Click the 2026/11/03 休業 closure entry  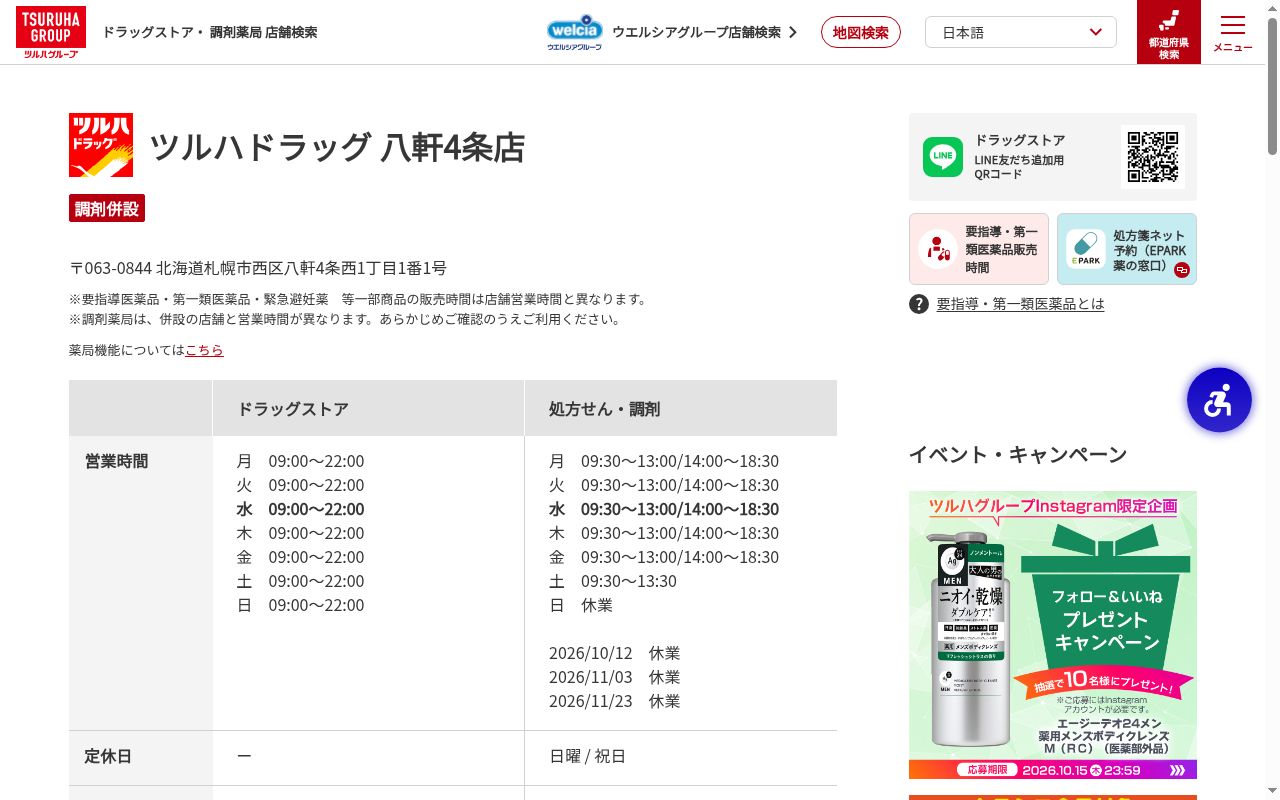[614, 677]
